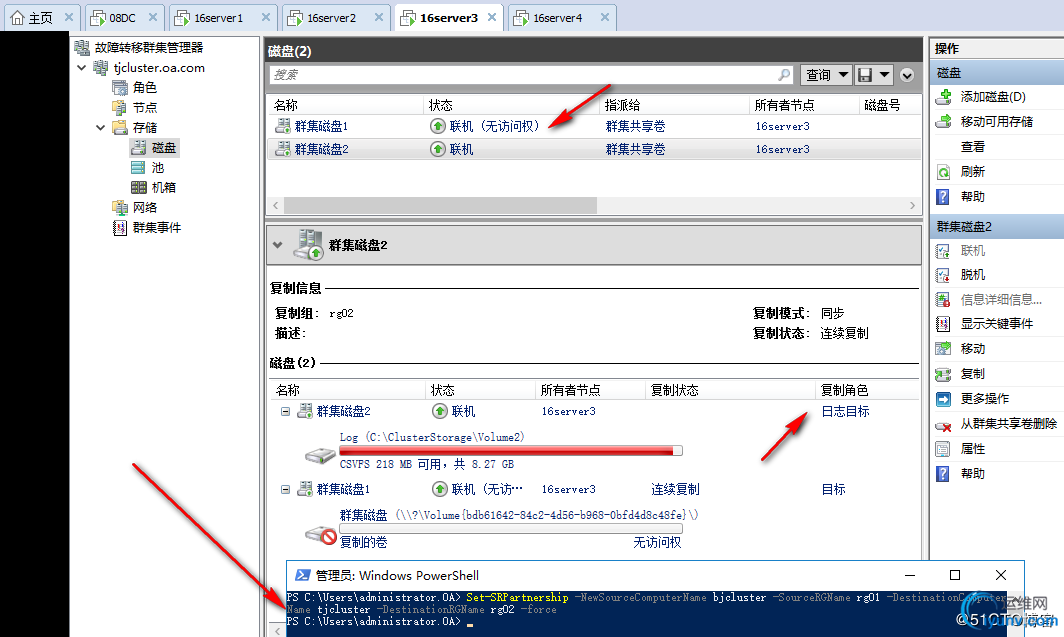Click 显示关键事件 action
This screenshot has width=1064, height=637.
(x=996, y=324)
